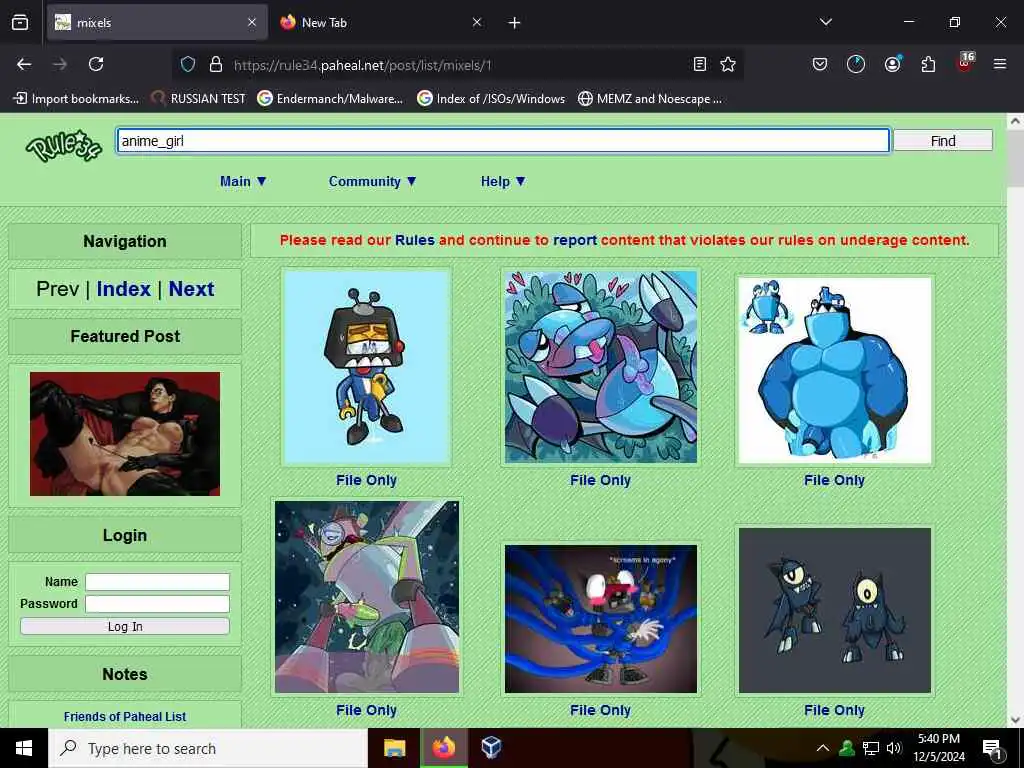This screenshot has width=1024, height=768.
Task: Open the Endermanch/Malware bookmark
Action: click(x=330, y=99)
